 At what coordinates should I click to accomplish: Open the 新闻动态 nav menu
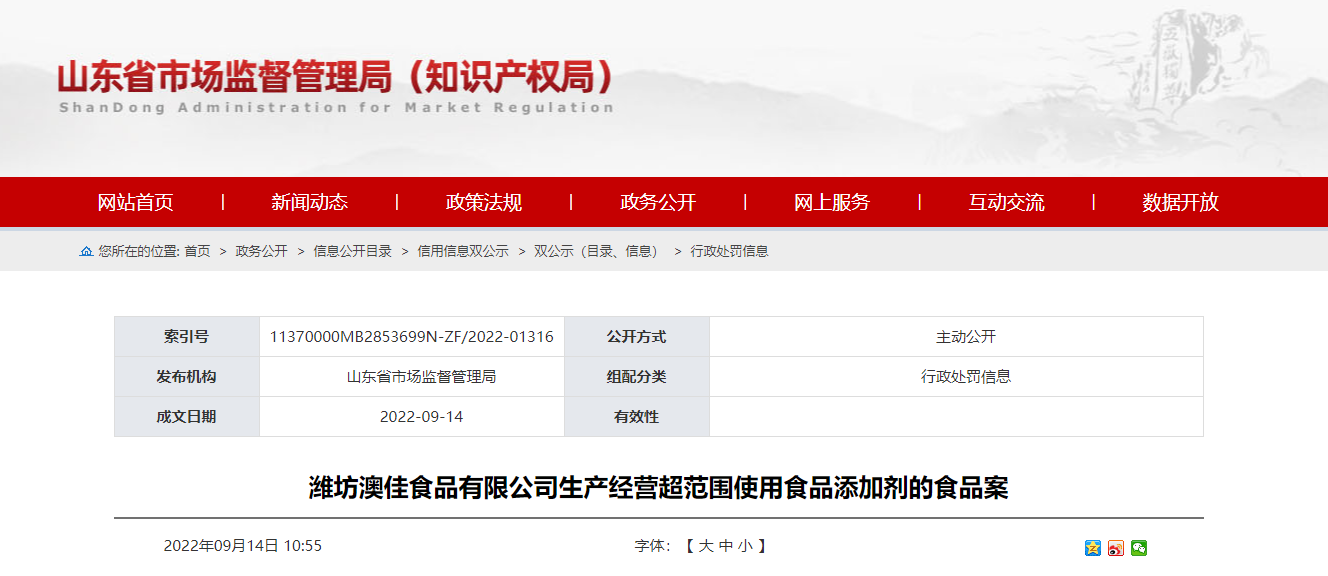click(309, 202)
